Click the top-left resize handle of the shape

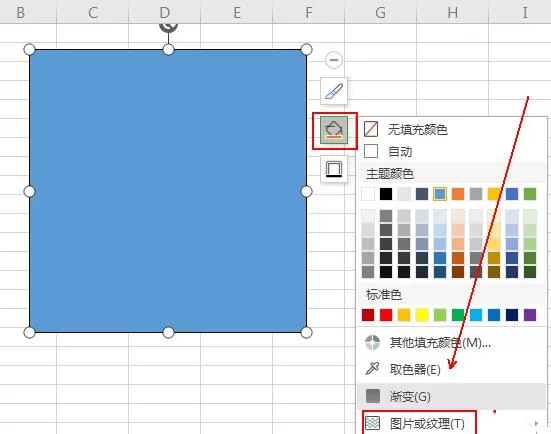pyautogui.click(x=30, y=50)
